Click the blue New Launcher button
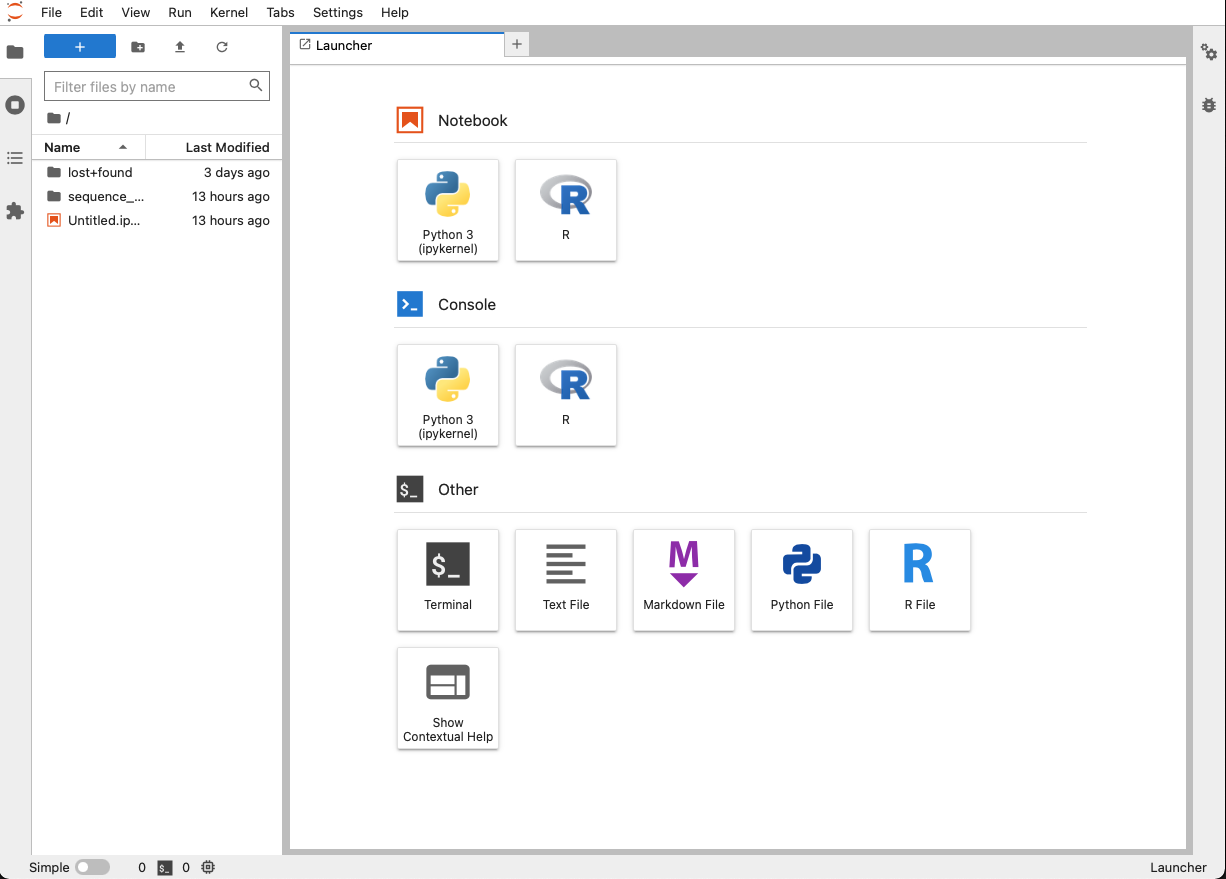 80,47
